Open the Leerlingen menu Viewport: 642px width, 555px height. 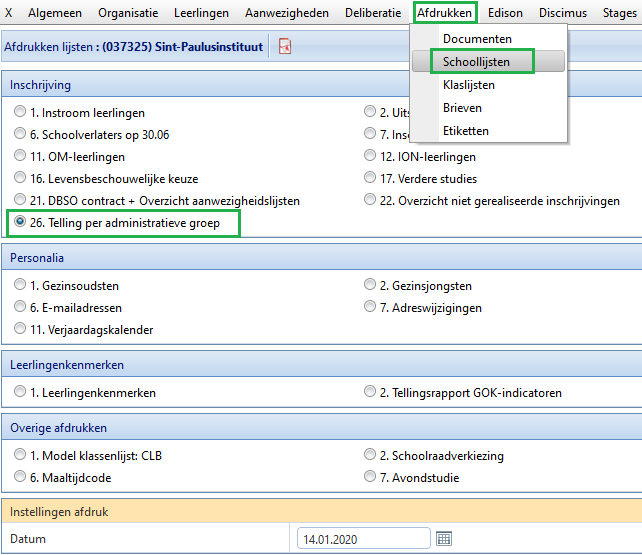coord(201,13)
